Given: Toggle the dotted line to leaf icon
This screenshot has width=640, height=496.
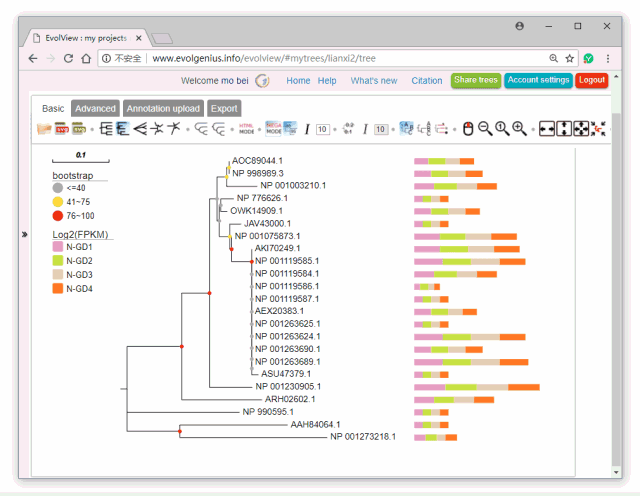Looking at the screenshot, I should tap(441, 129).
